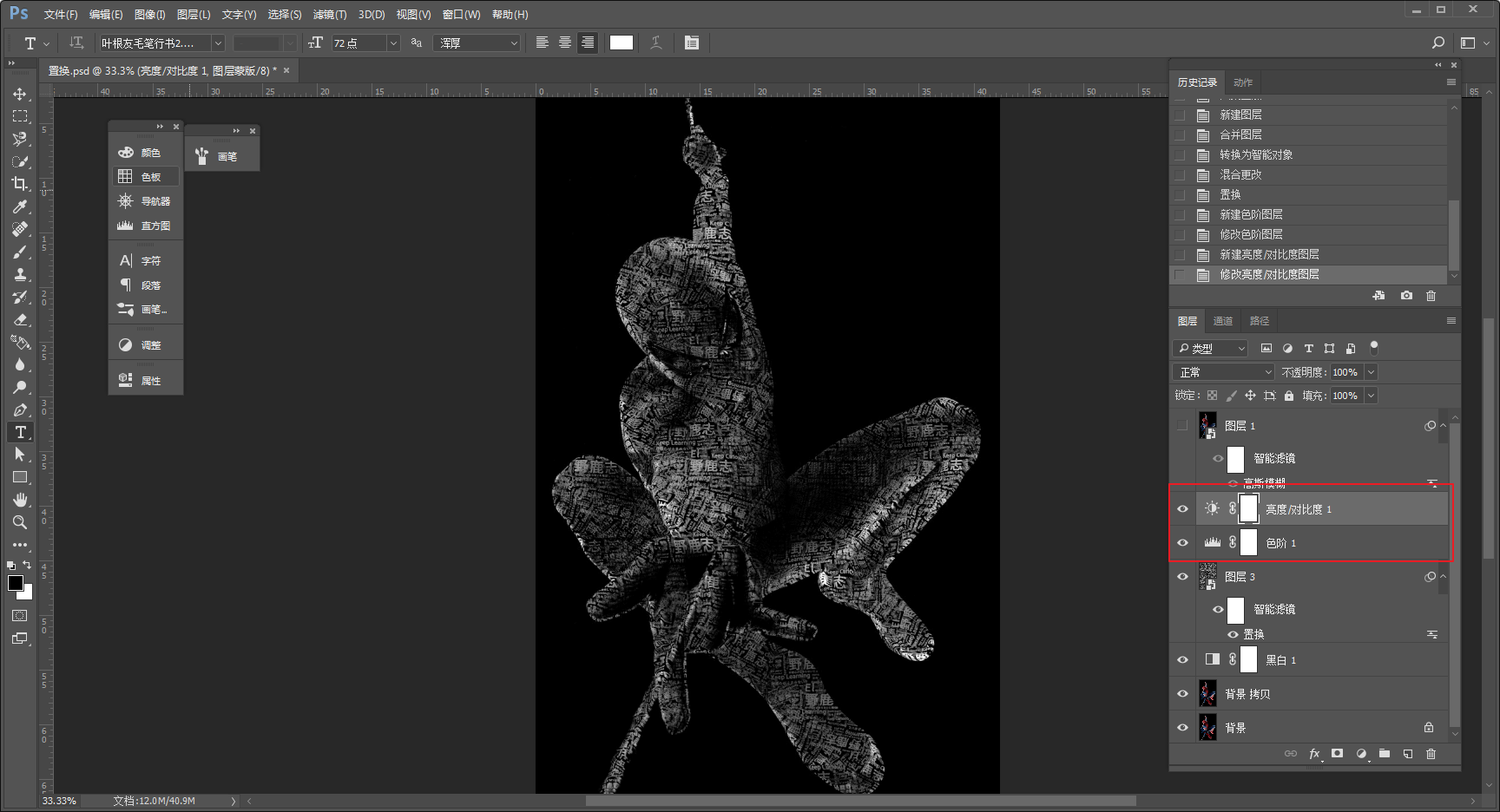This screenshot has height=812, width=1500.
Task: Select the Move tool
Action: tap(19, 94)
